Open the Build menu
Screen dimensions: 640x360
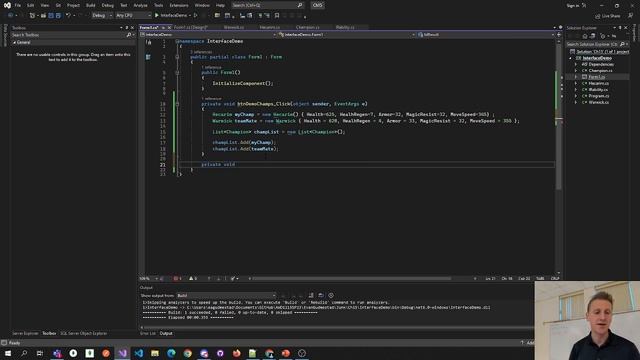click(91, 5)
